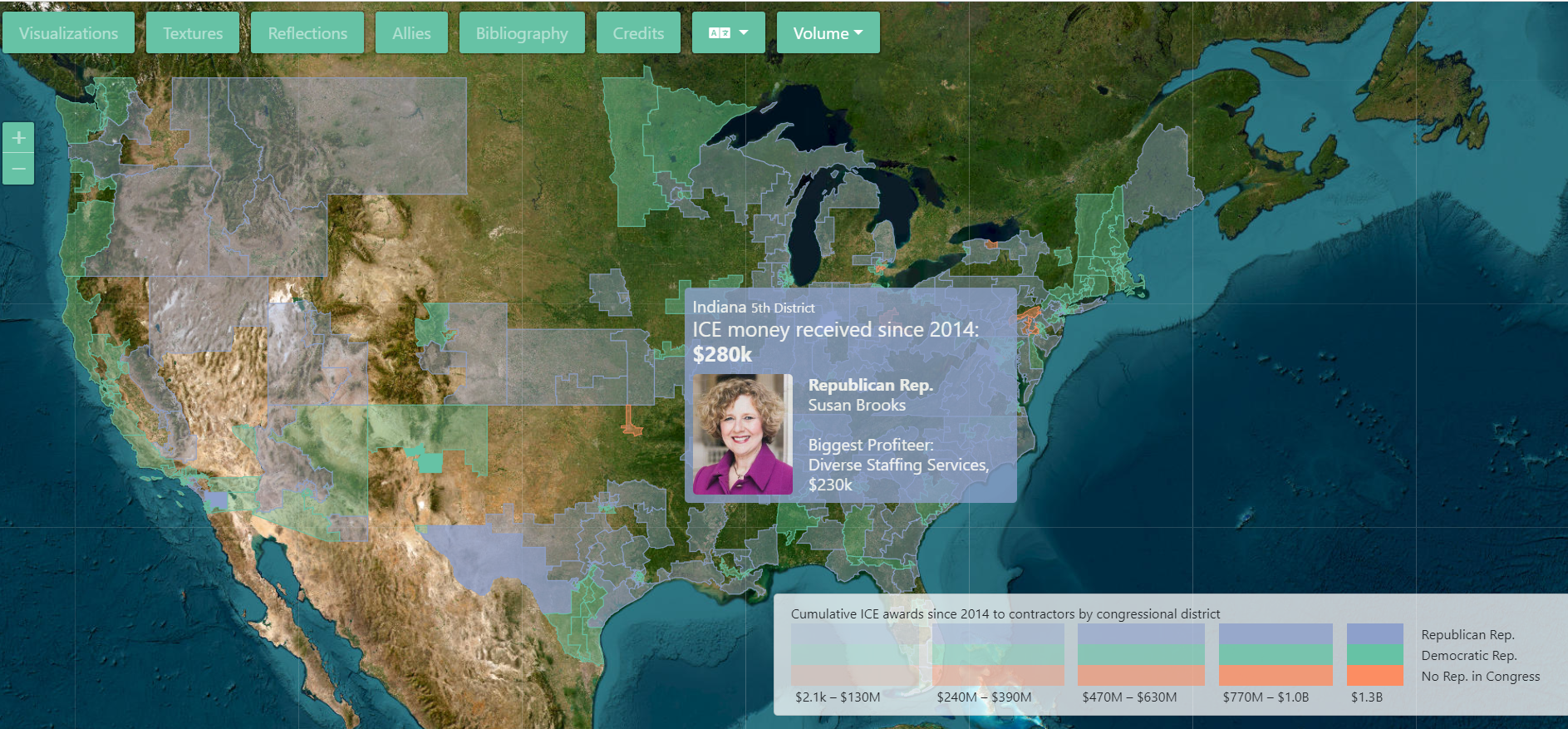Viewport: 1568px width, 729px height.
Task: Zoom out of the map
Action: [x=18, y=169]
